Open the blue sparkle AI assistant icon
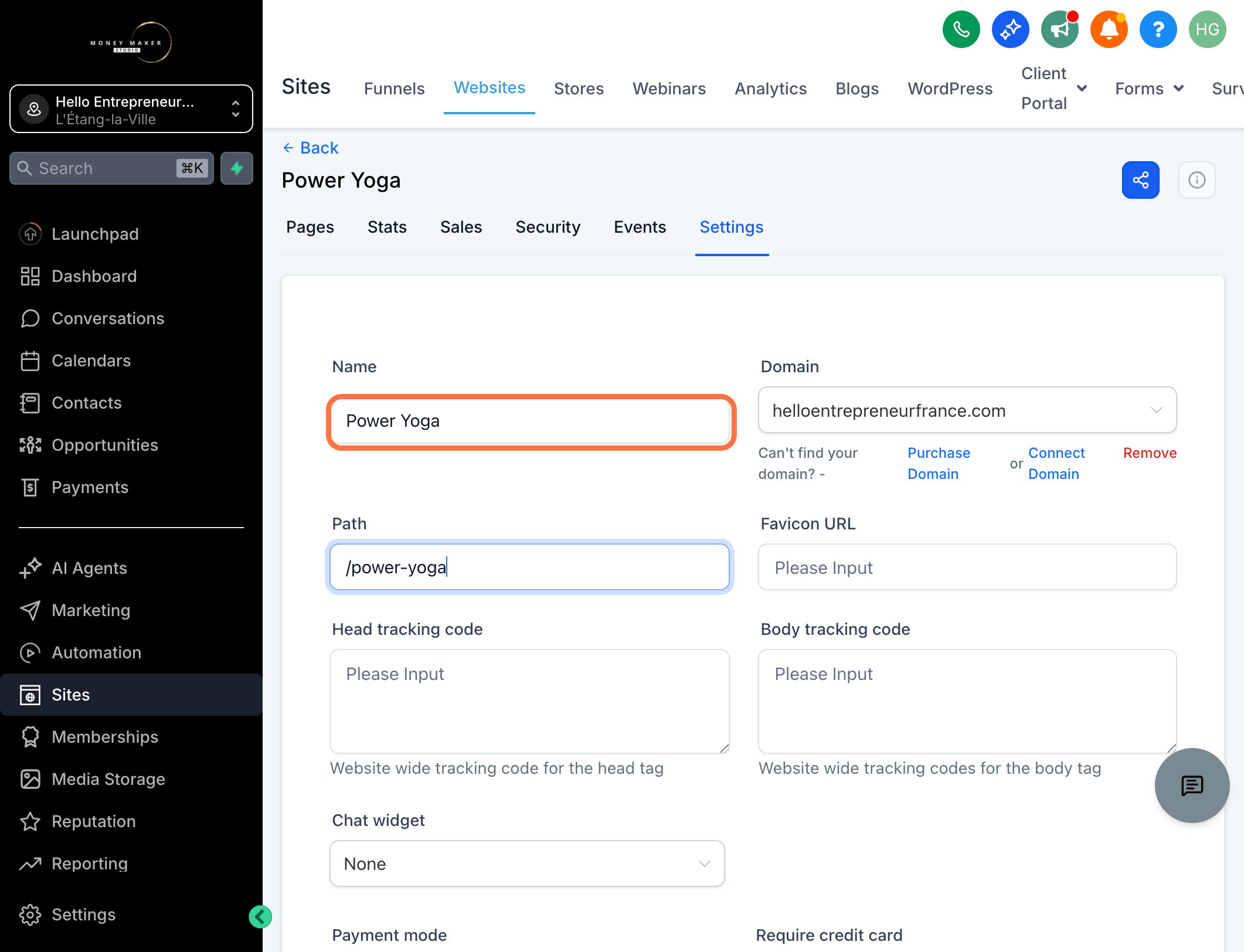The width and height of the screenshot is (1244, 952). click(1010, 29)
